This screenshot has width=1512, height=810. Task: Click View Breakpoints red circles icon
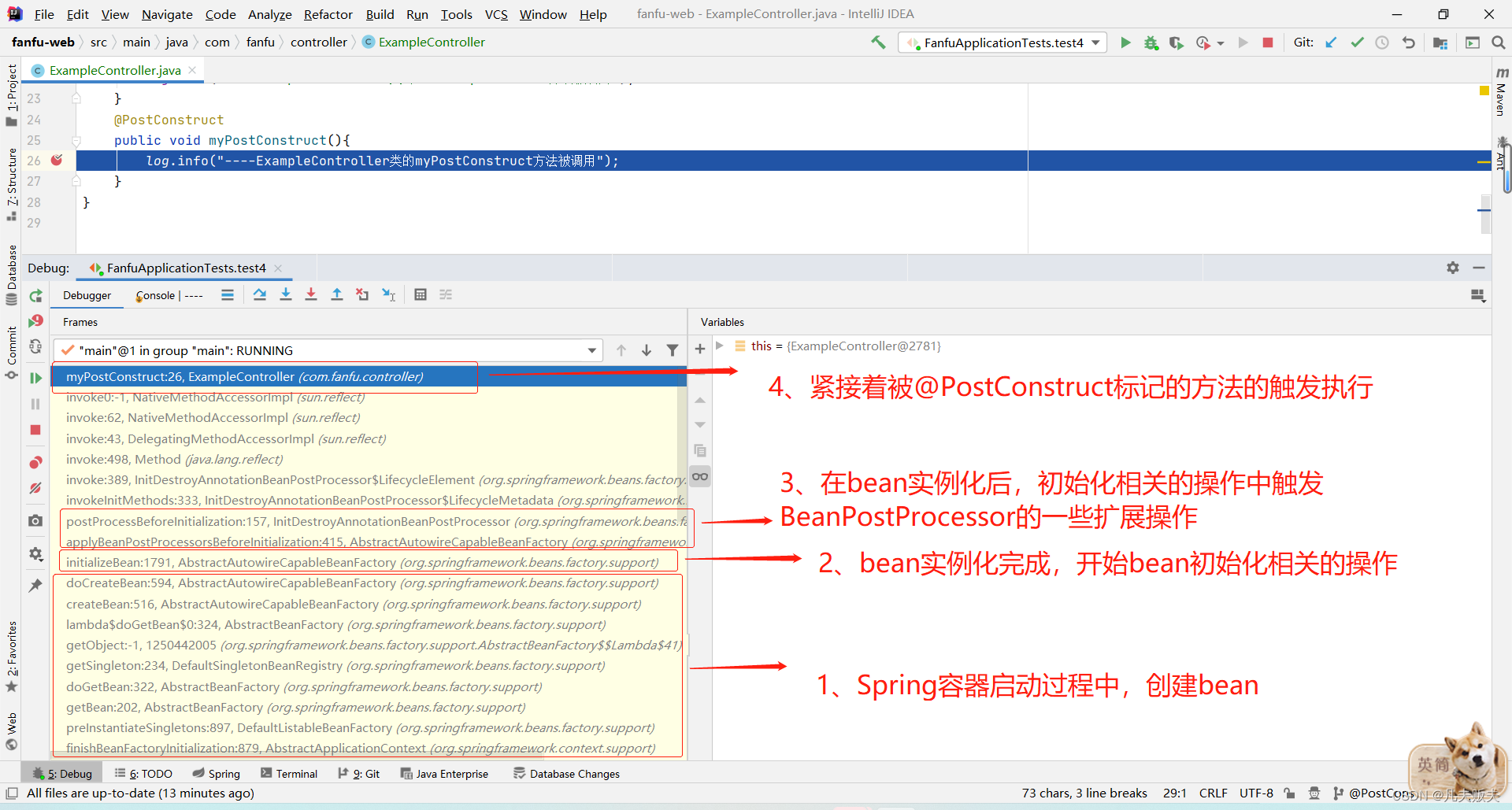point(35,462)
